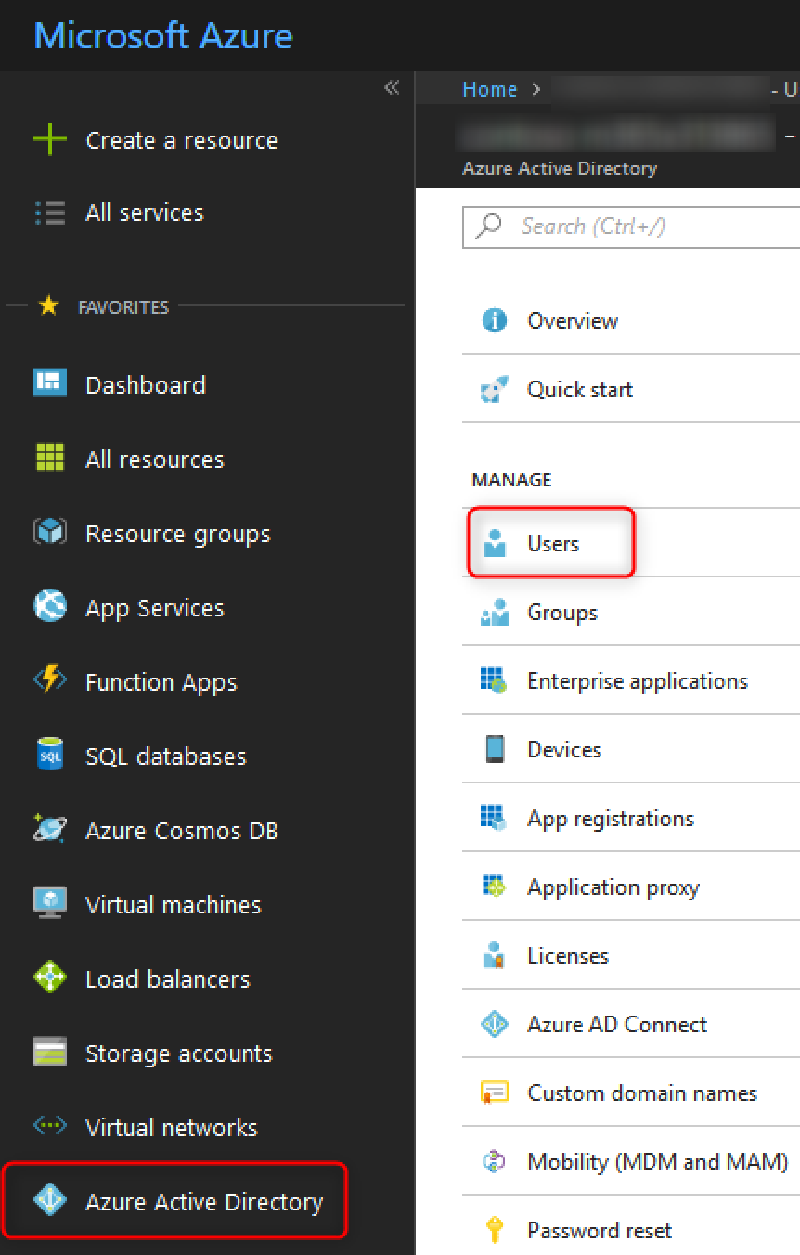The image size is (800, 1255).
Task: Click the Load balancers label
Action: [167, 979]
